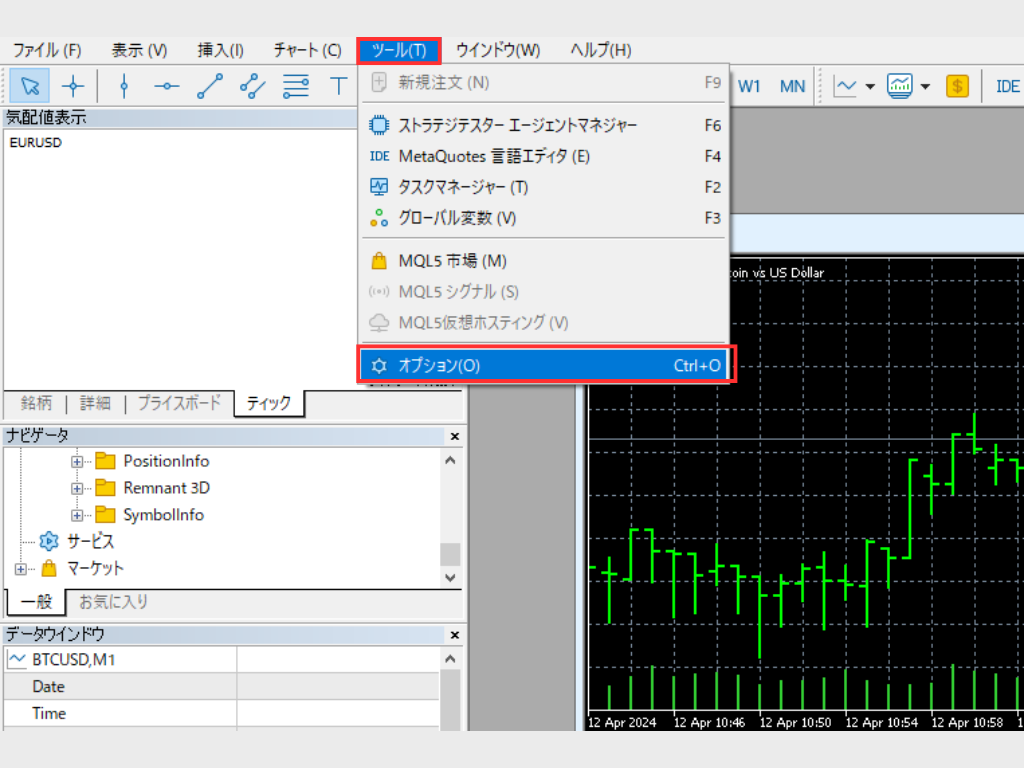This screenshot has width=1024, height=768.
Task: Choose ストラテジテスター エージェントマネジャー
Action: point(545,125)
